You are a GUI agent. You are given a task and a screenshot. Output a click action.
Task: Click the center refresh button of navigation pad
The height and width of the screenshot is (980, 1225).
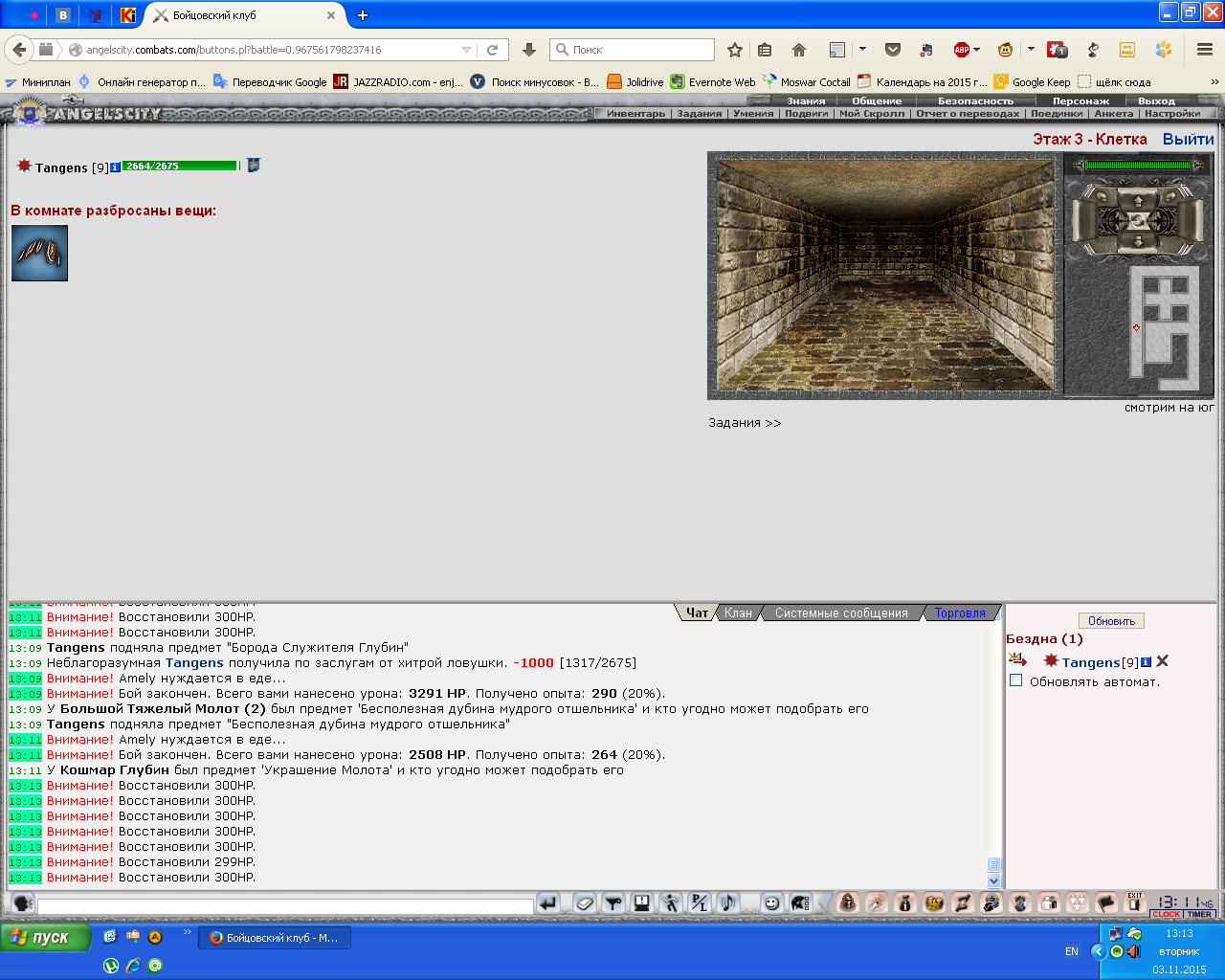[x=1138, y=221]
